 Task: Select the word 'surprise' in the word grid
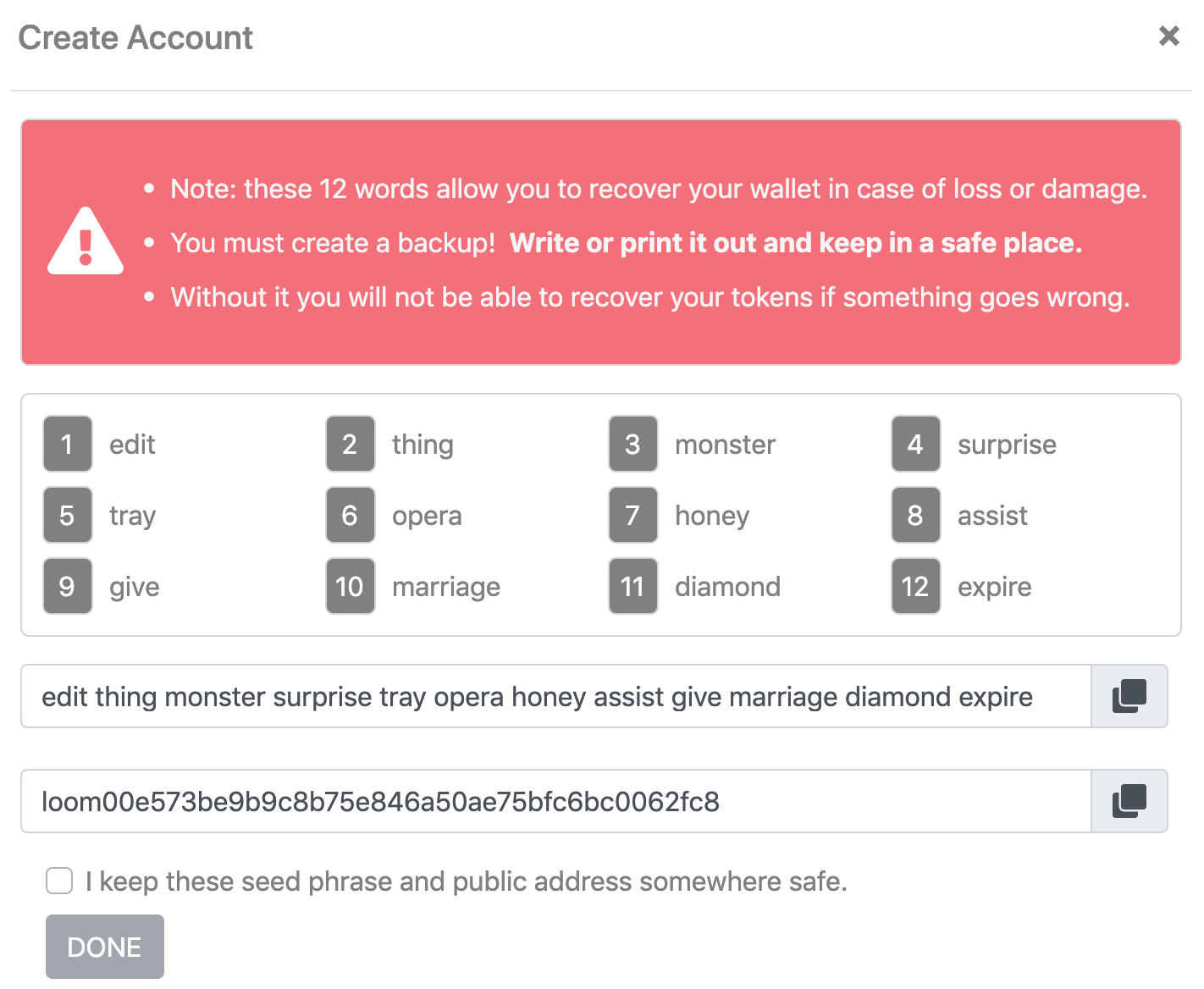(1007, 444)
